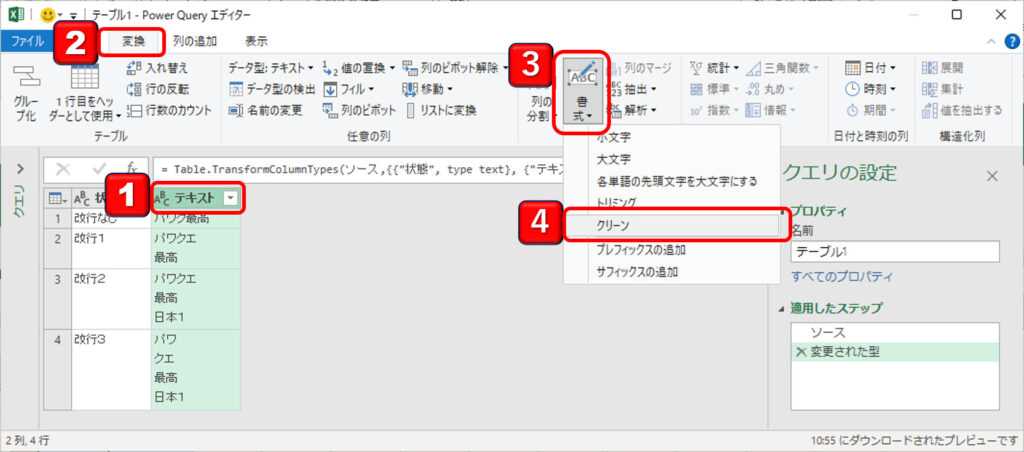Image resolution: width=1024 pixels, height=452 pixels.
Task: Click the 改行2 cell
Action: click(111, 299)
